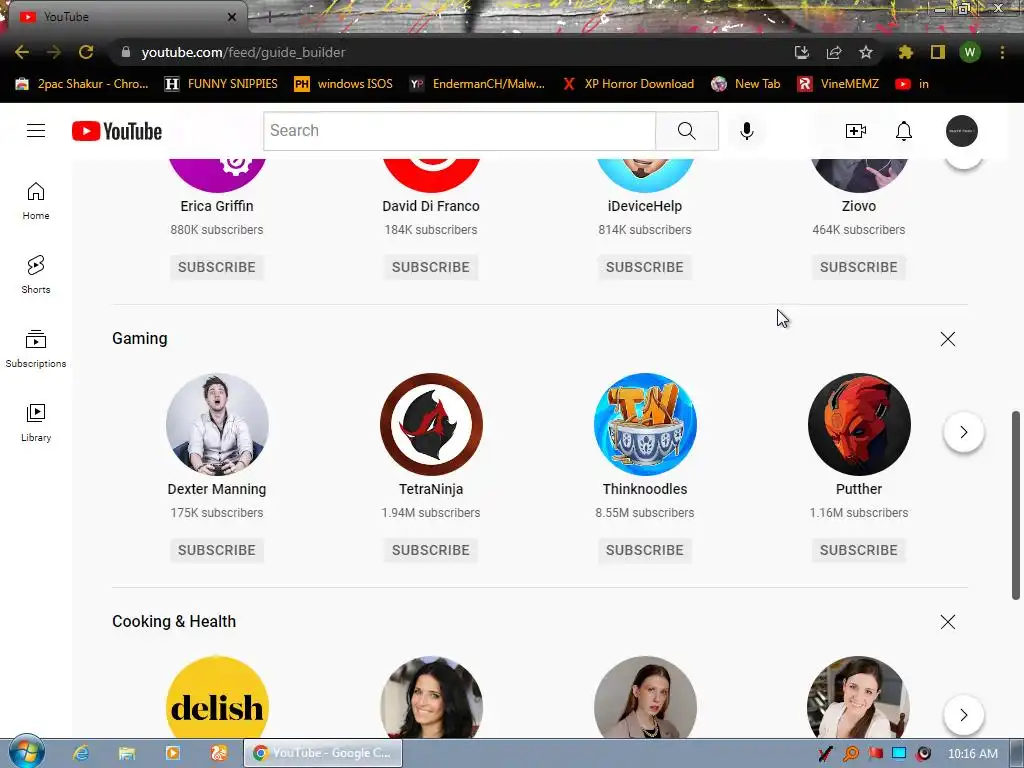Open the notifications bell
This screenshot has height=768, width=1024.
point(904,131)
